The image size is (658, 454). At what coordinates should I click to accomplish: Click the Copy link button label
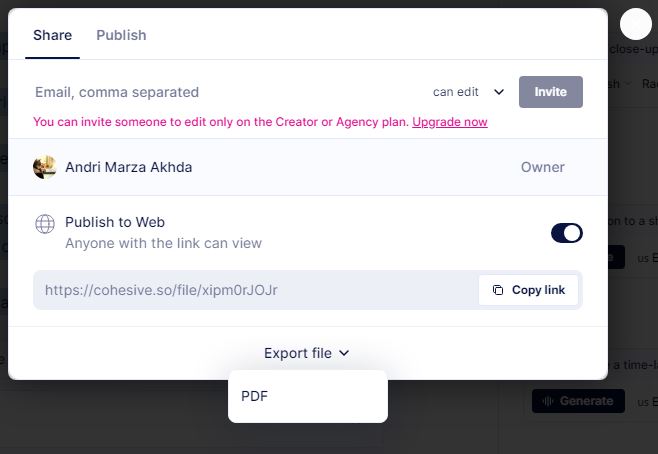click(x=538, y=290)
